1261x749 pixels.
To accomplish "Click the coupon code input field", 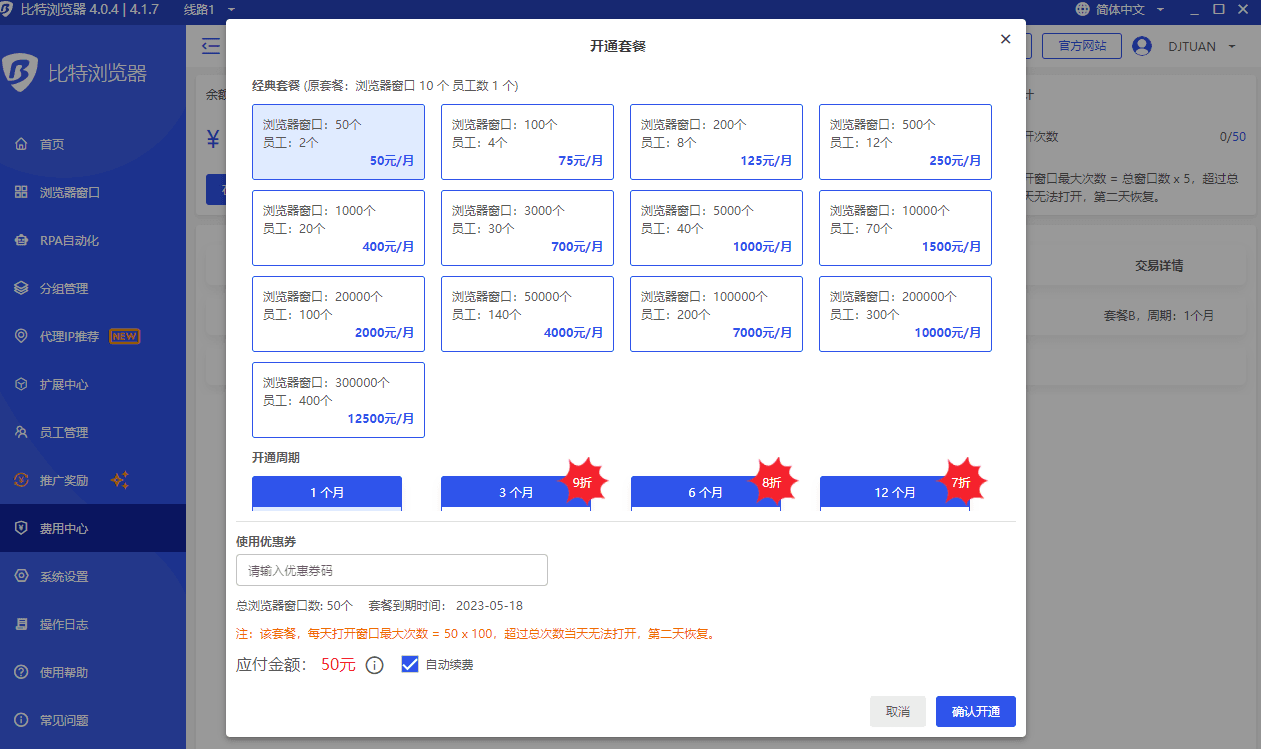I will (391, 569).
